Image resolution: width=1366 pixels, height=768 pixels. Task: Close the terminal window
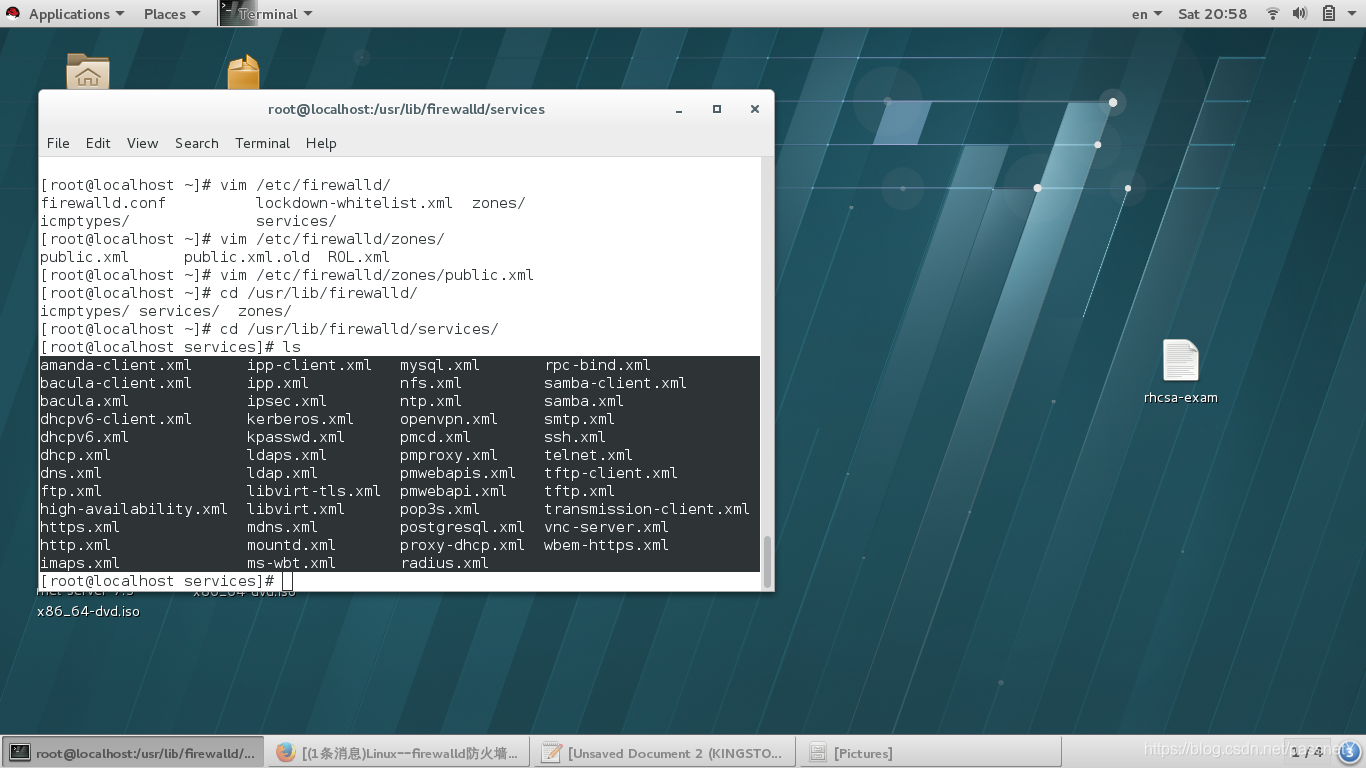pyautogui.click(x=755, y=109)
